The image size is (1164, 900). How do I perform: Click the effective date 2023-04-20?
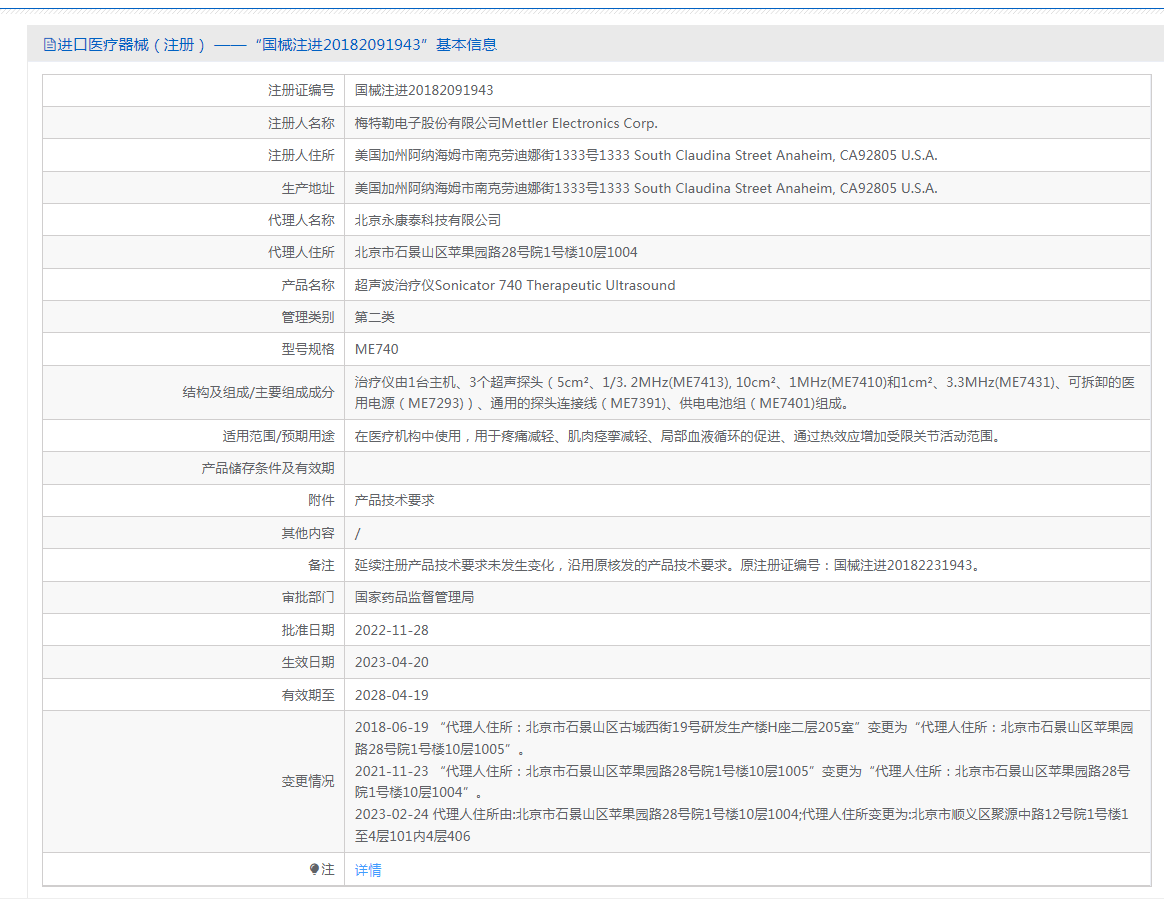[x=391, y=662]
